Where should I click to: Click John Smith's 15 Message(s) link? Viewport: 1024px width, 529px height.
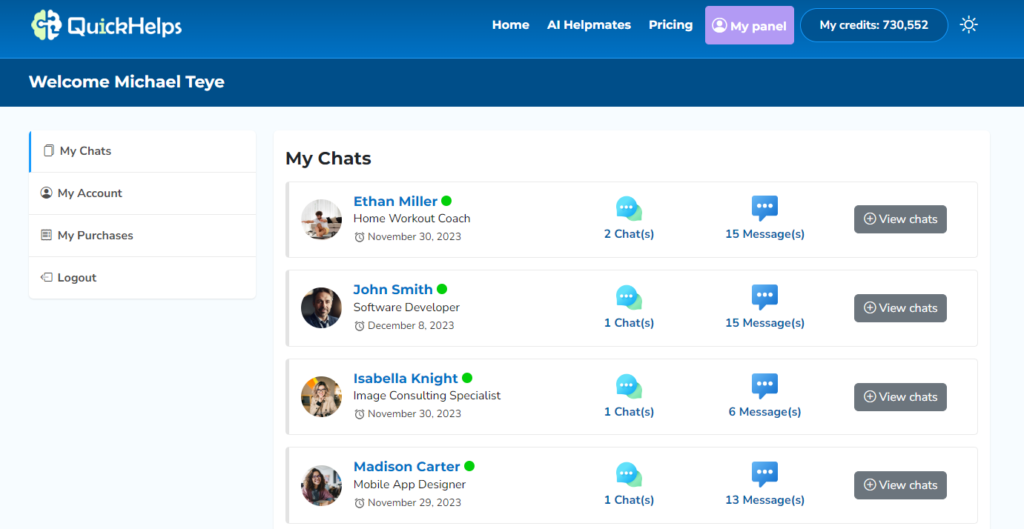765,323
